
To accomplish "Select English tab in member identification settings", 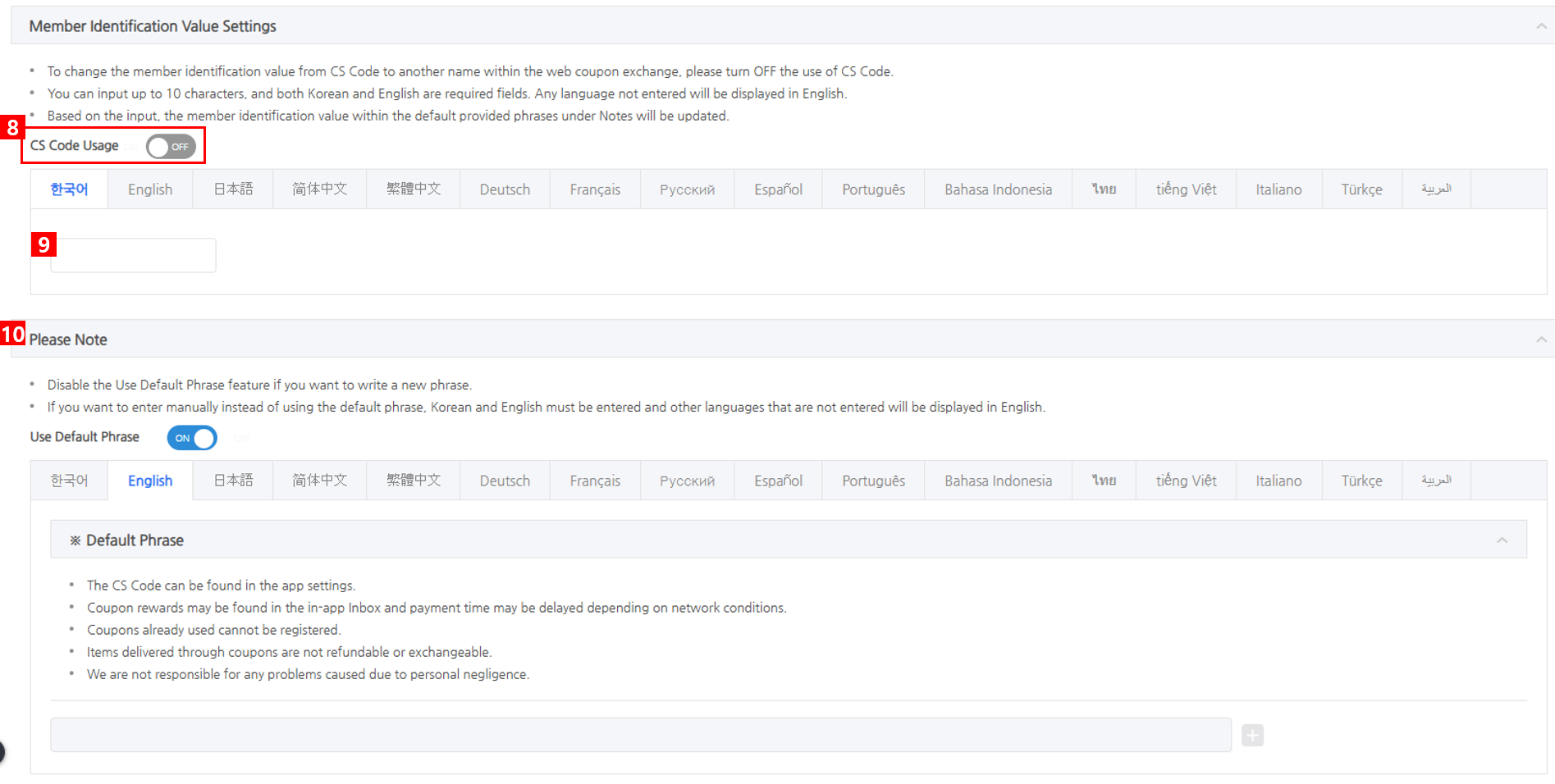I will click(150, 189).
